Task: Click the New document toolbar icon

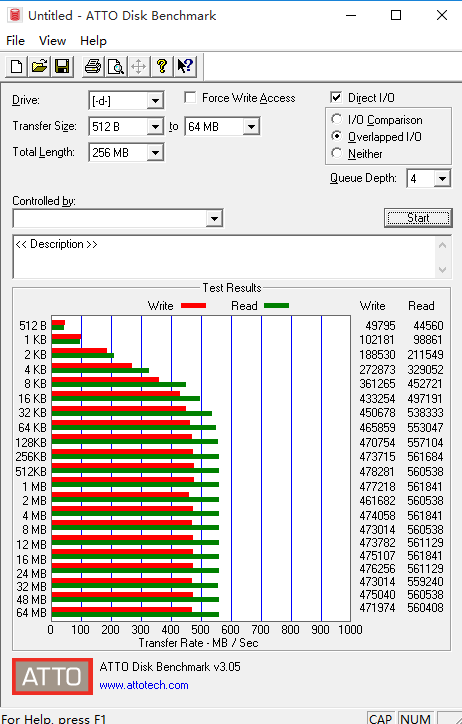Action: coord(17,67)
